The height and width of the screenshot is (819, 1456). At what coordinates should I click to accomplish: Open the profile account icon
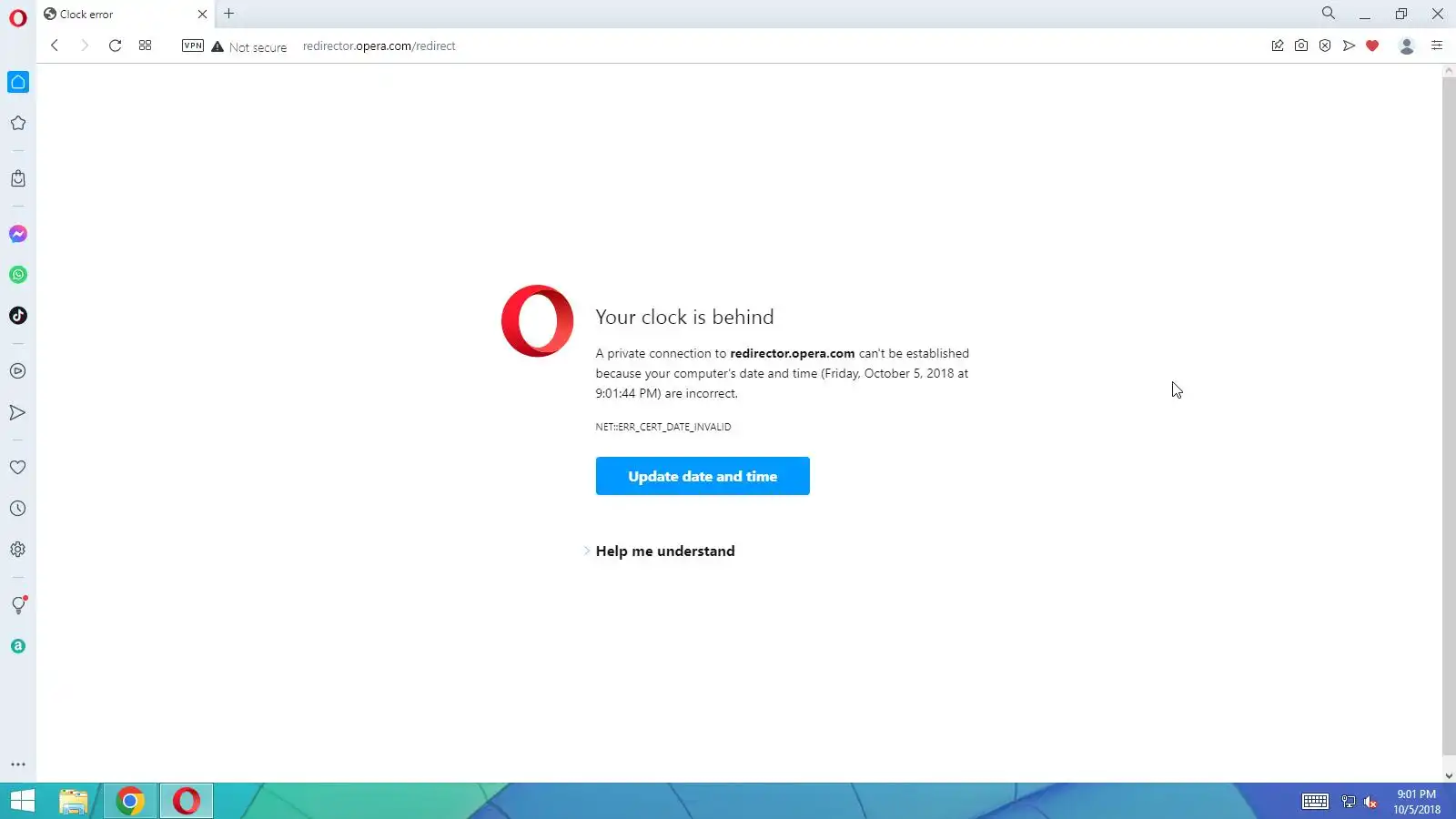[x=1406, y=45]
